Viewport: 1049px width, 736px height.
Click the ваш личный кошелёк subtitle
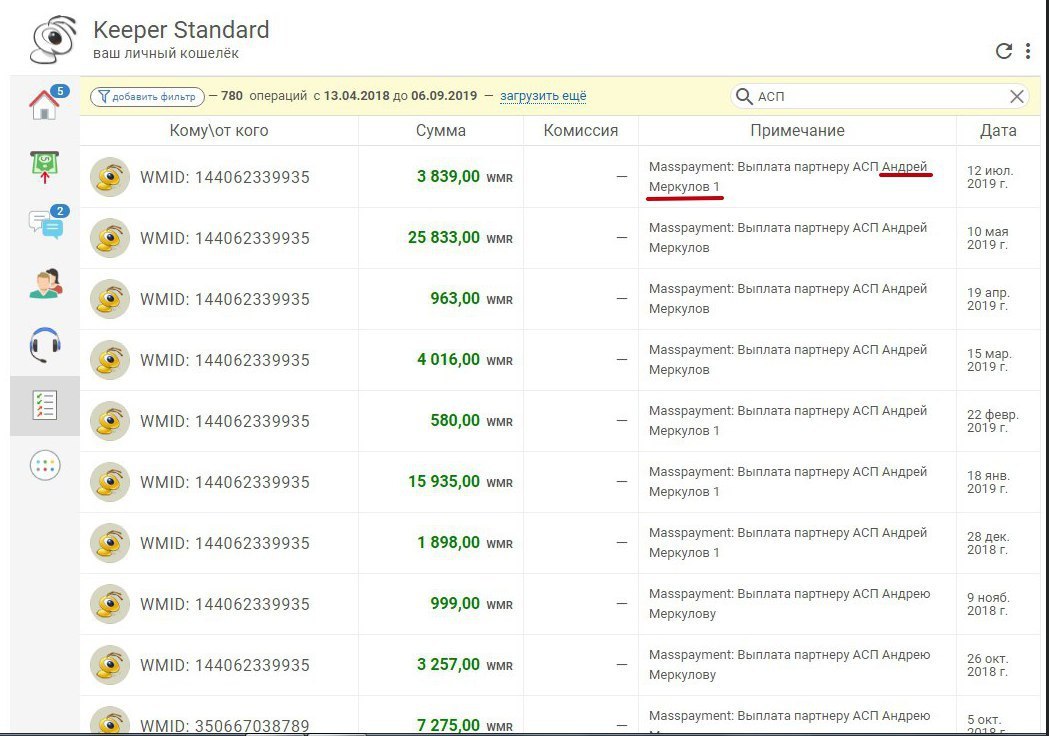click(166, 54)
